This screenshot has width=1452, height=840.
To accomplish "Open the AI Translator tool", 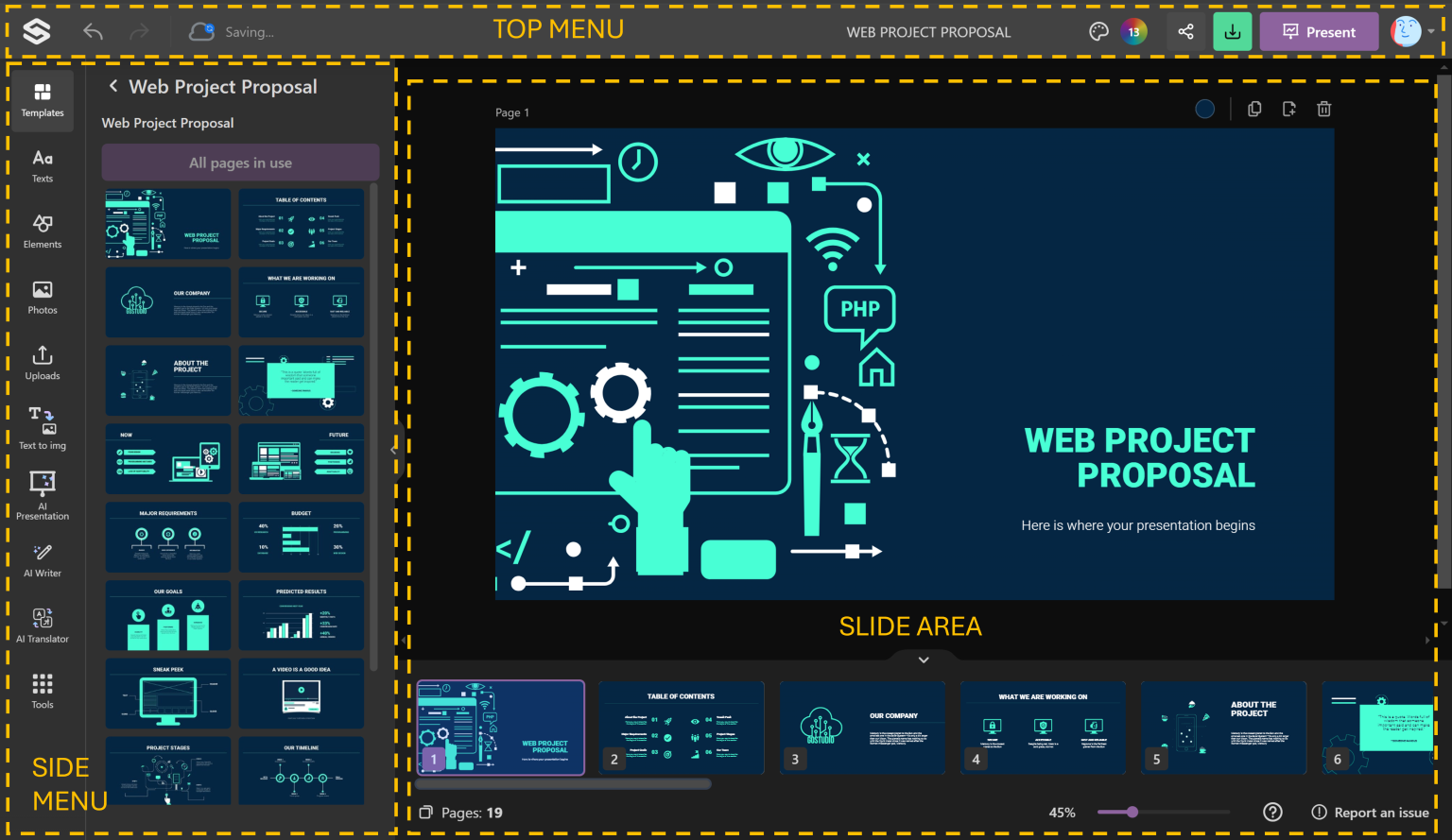I will click(42, 625).
